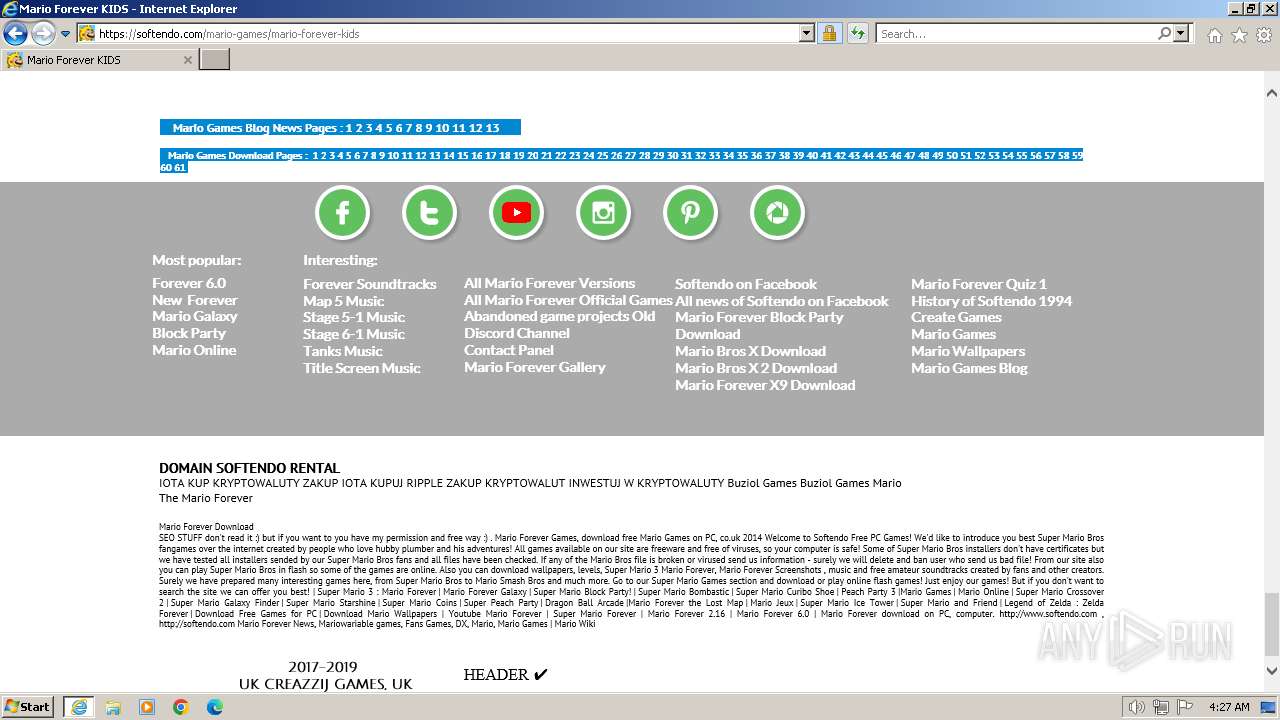Close the Mario Forever KIDS tab

pyautogui.click(x=187, y=60)
